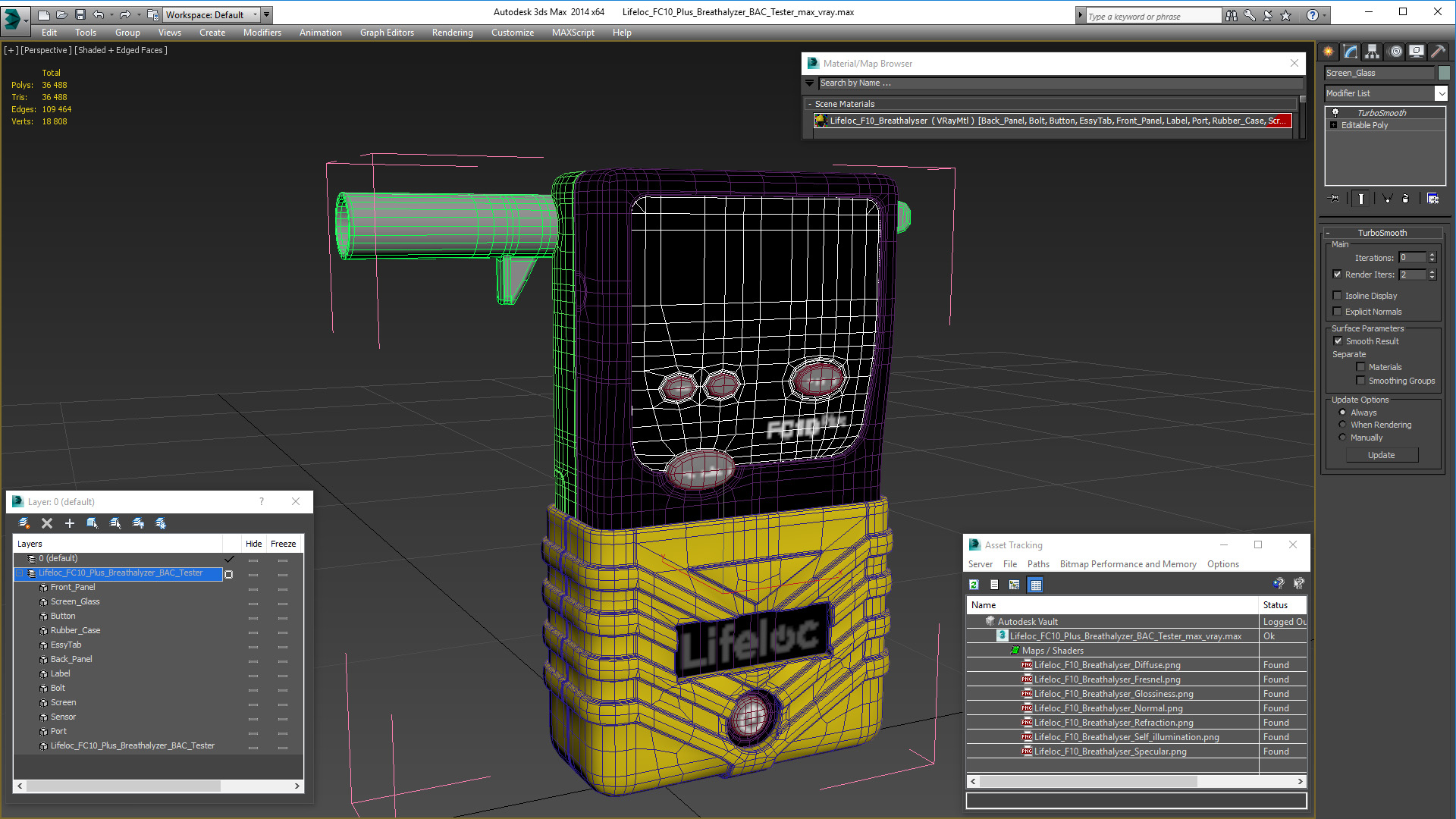The height and width of the screenshot is (819, 1456).
Task: Collapse the Scene Materials group
Action: click(x=810, y=104)
